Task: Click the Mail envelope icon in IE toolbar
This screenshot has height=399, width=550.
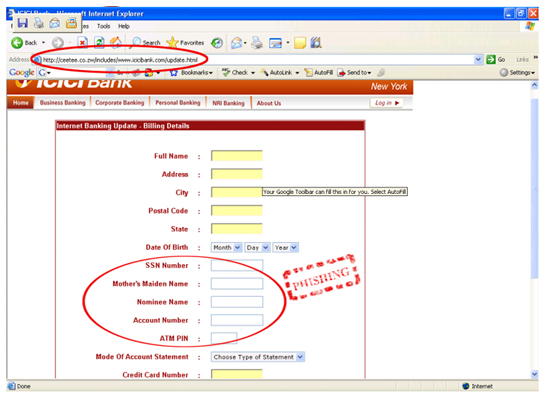Action: tap(237, 43)
